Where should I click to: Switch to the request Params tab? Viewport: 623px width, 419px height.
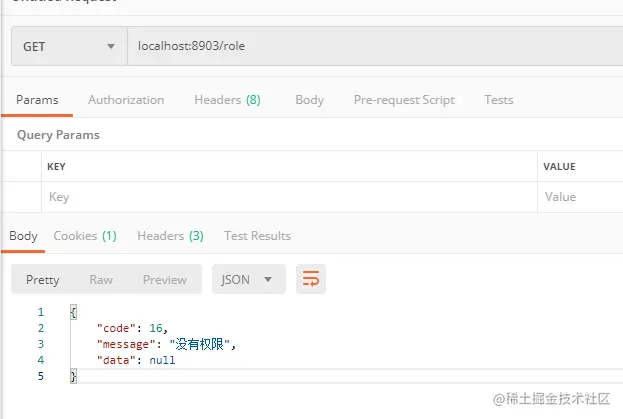click(37, 100)
